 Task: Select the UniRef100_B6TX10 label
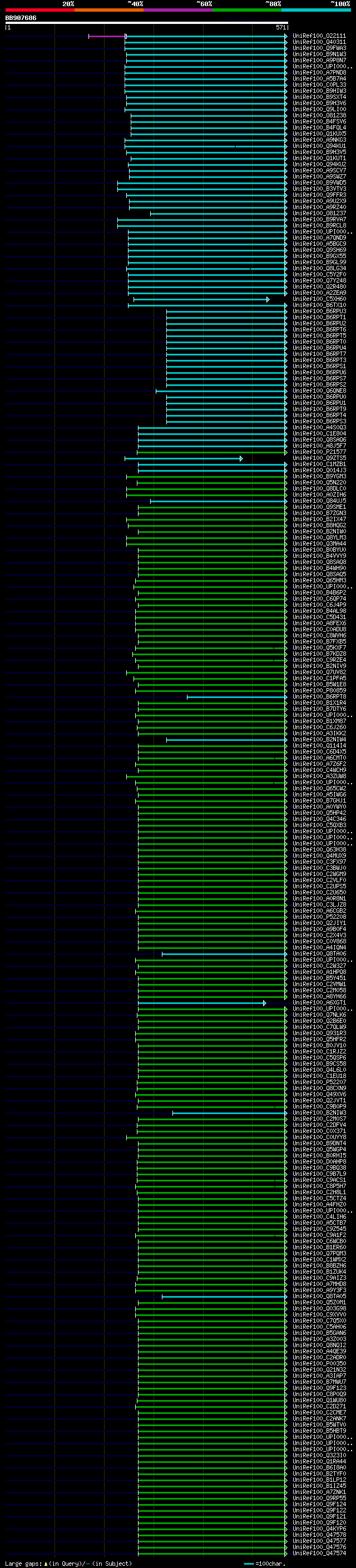point(319,305)
